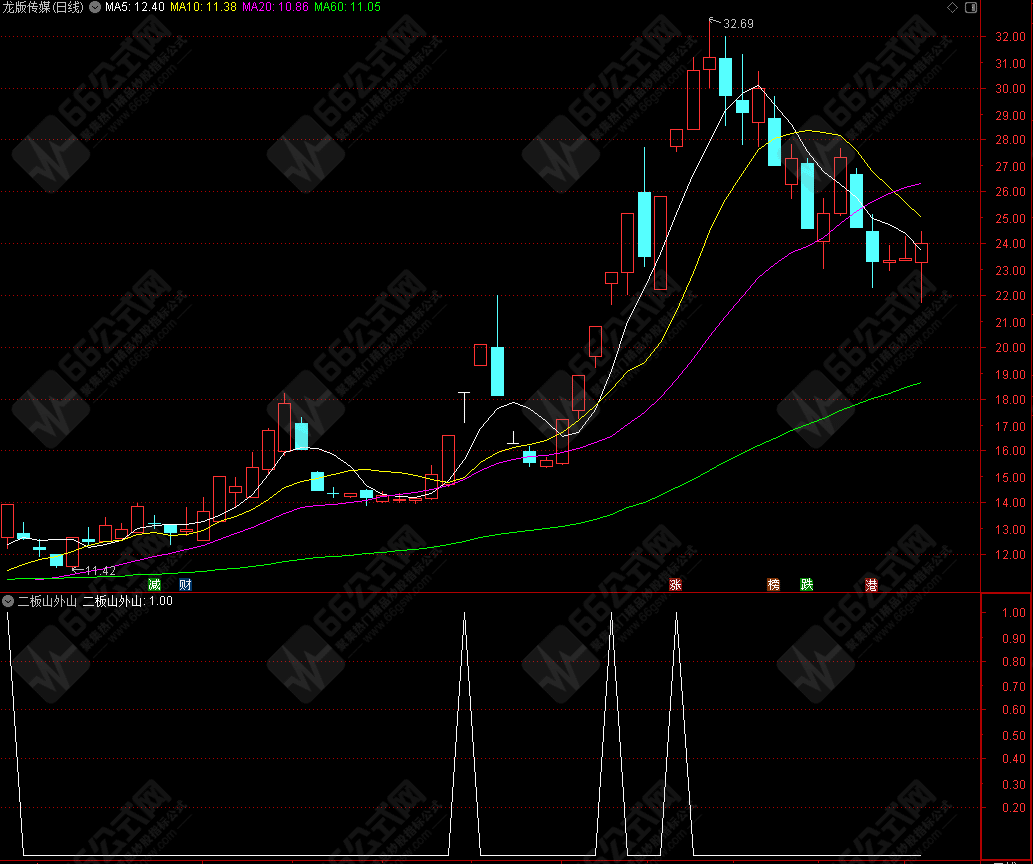
Task: Click the 龙版传媒(日线) chart title
Action: coord(43,7)
